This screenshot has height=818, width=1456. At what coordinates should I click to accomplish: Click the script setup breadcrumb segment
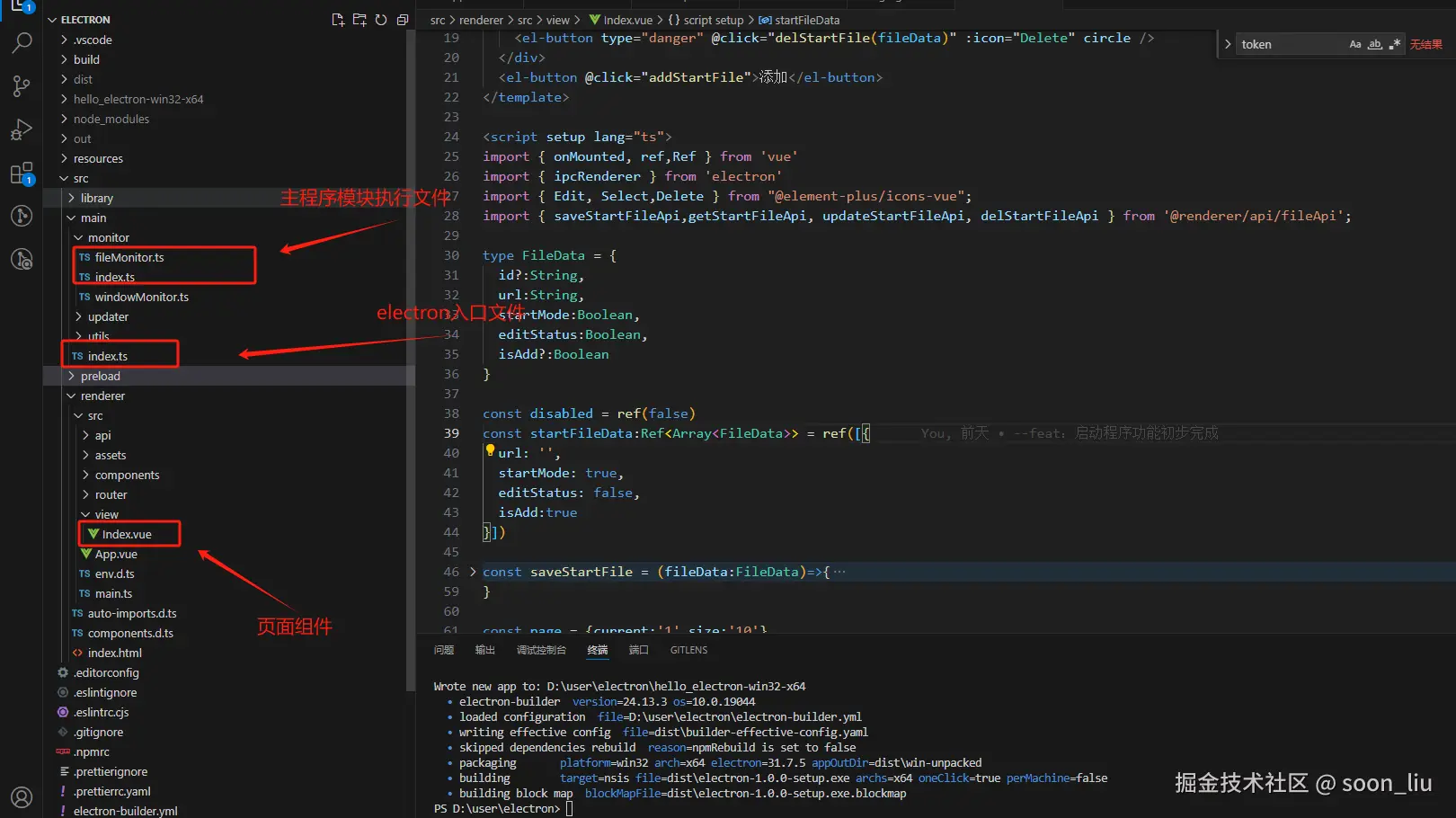point(714,20)
